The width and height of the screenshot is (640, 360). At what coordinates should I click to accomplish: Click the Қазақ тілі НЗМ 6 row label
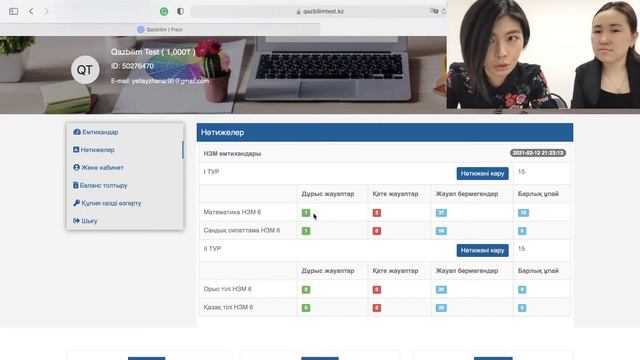click(x=228, y=307)
